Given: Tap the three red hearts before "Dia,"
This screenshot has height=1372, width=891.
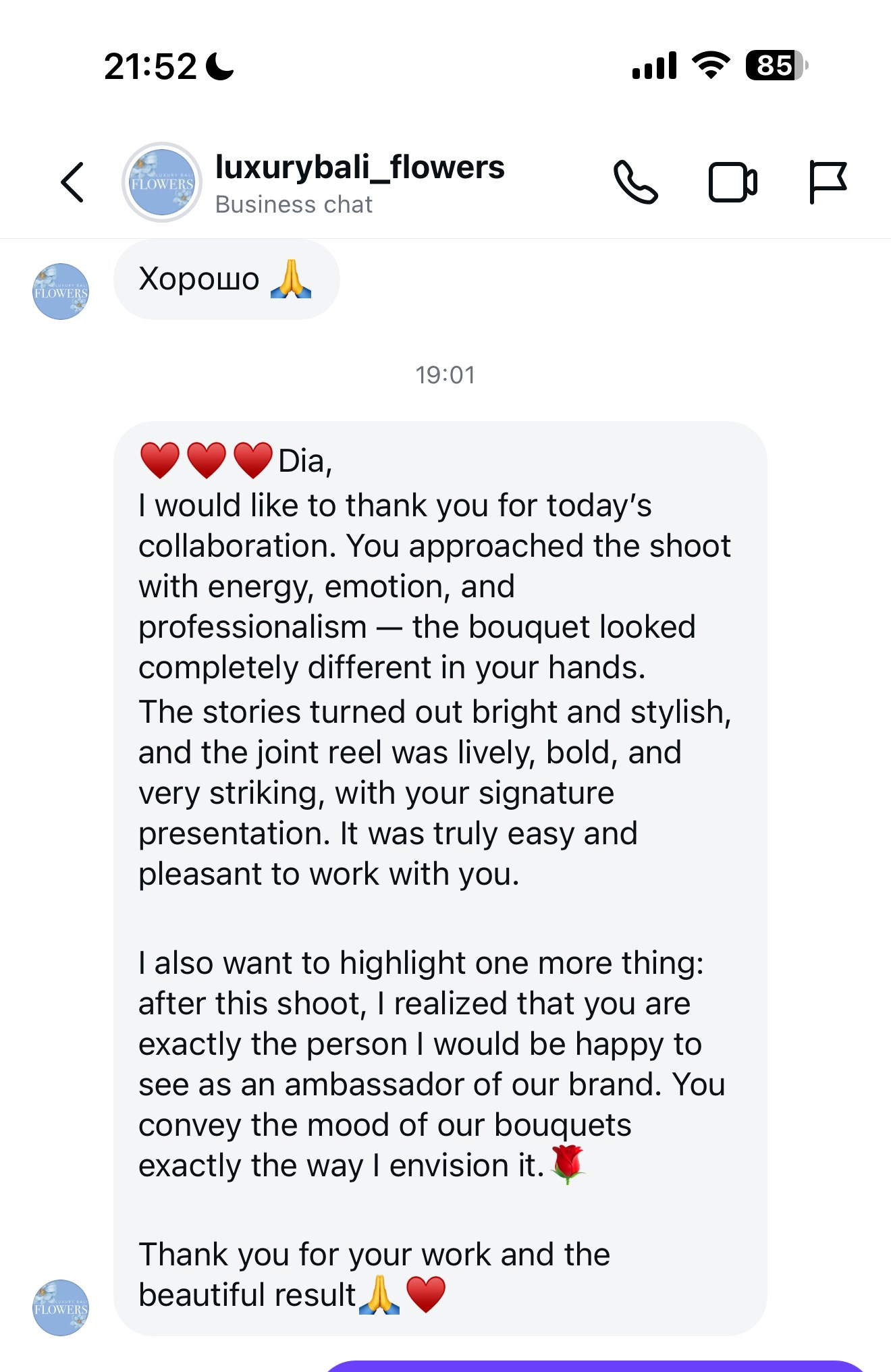Looking at the screenshot, I should pos(206,460).
